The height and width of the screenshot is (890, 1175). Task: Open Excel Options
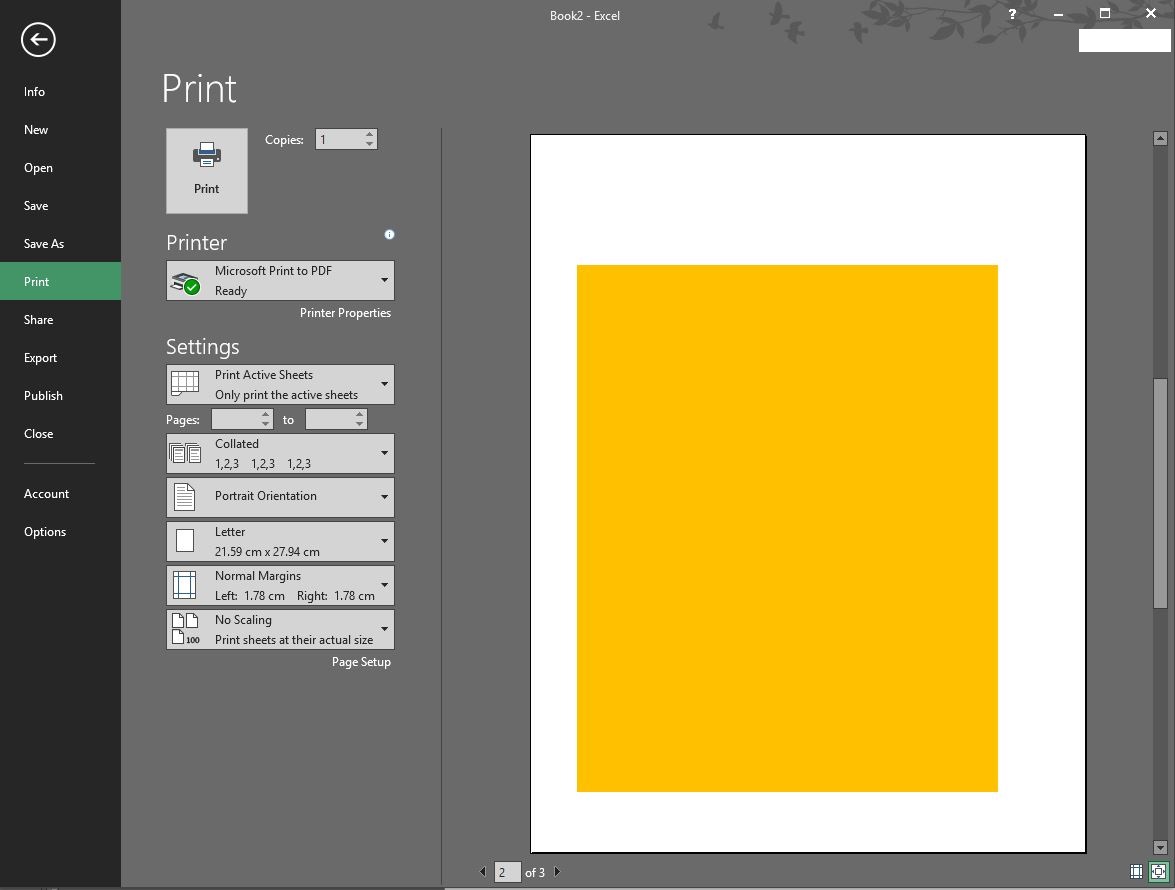pyautogui.click(x=60, y=532)
